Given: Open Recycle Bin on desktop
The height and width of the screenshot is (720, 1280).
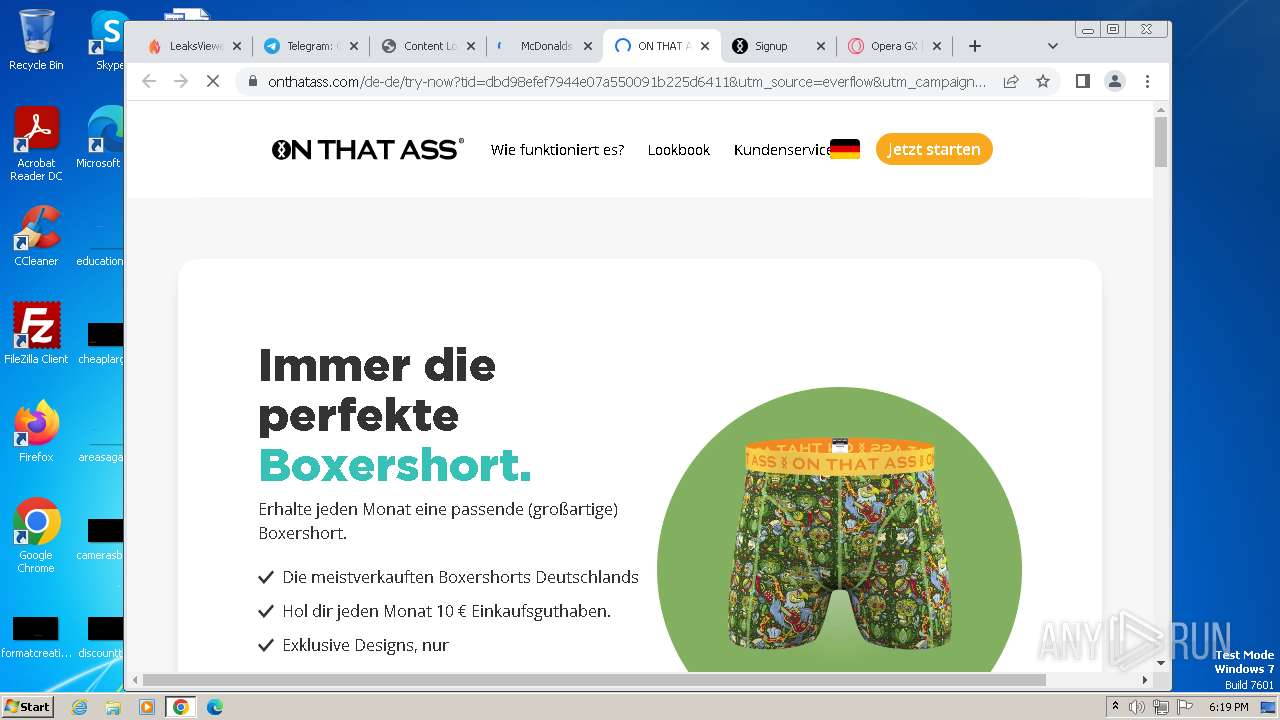Looking at the screenshot, I should pos(36,40).
